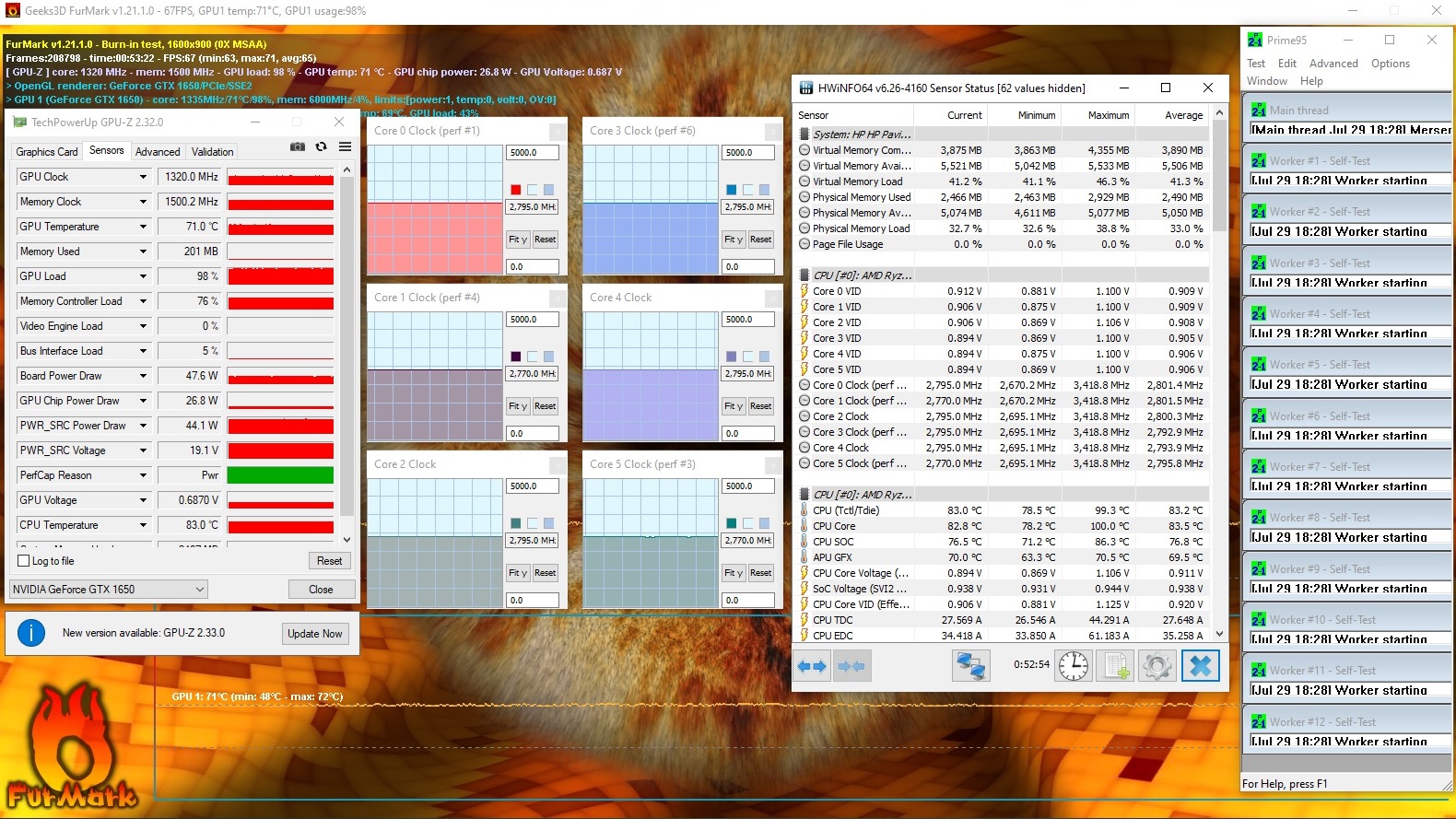This screenshot has width=1456, height=819.
Task: Click the HWiNFO Virtual Memory Load sensor icon
Action: click(x=804, y=181)
